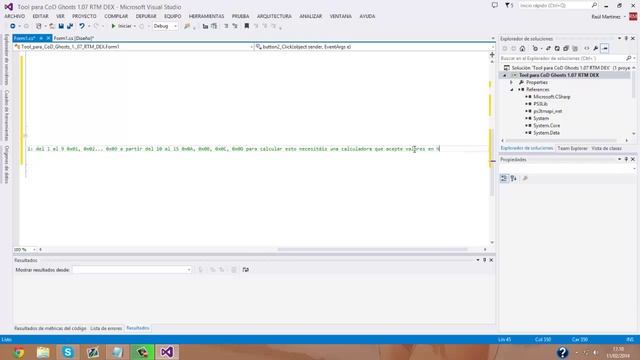Click the navigate backward circle icon
Image resolution: width=640 pixels, height=360 pixels.
pyautogui.click(x=13, y=26)
